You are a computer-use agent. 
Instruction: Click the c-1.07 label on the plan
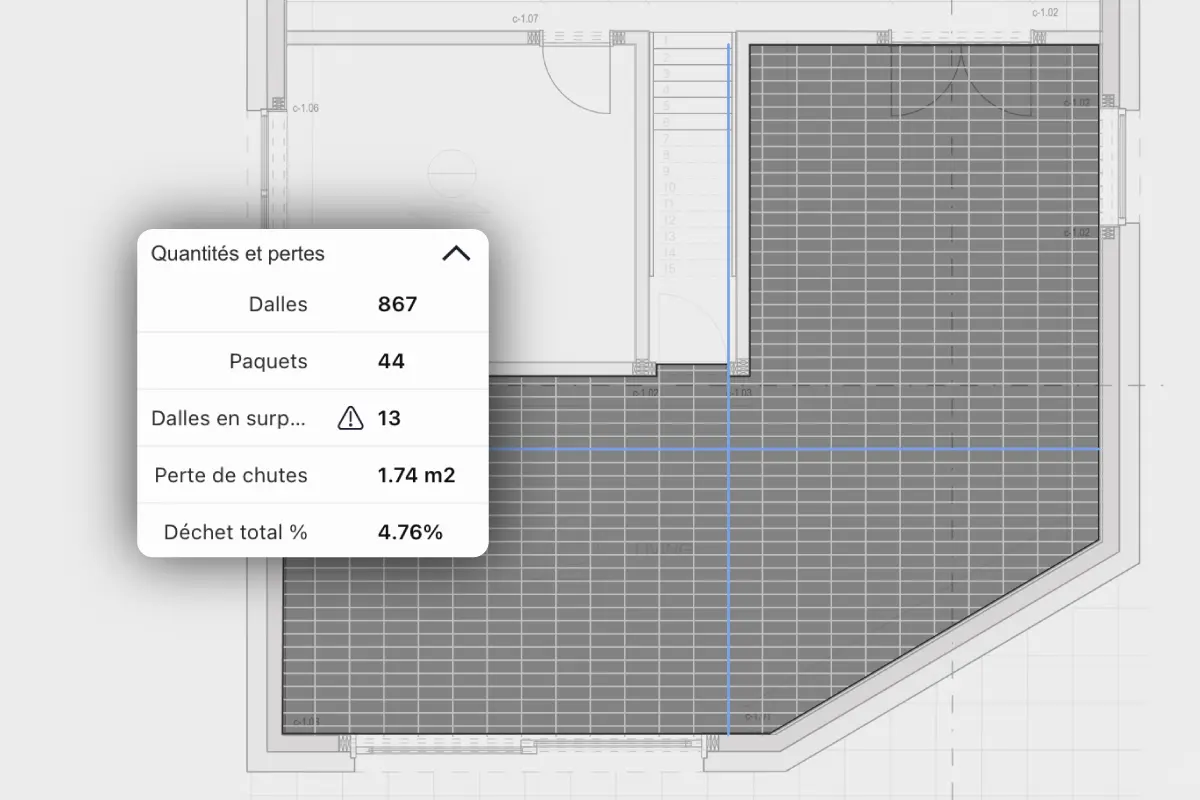point(525,19)
